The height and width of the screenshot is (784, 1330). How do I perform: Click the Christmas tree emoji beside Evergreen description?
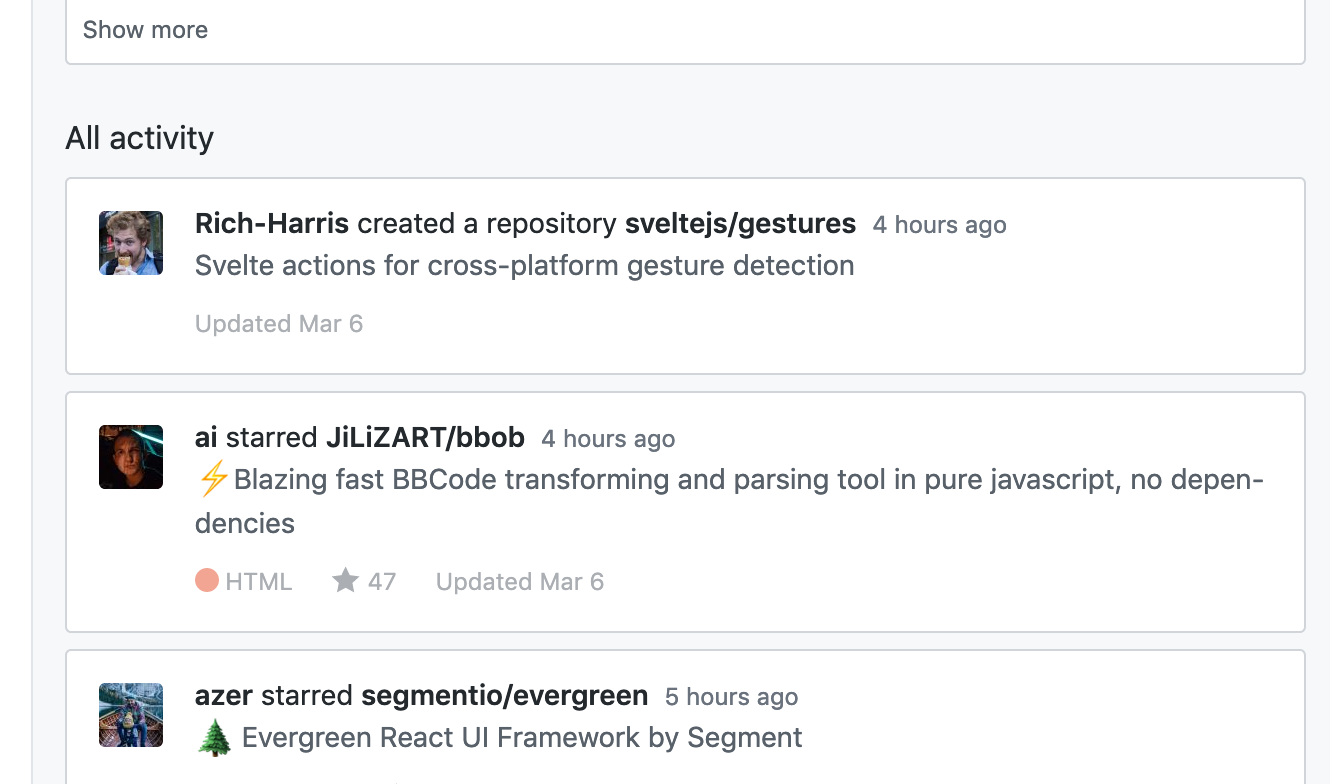[215, 737]
